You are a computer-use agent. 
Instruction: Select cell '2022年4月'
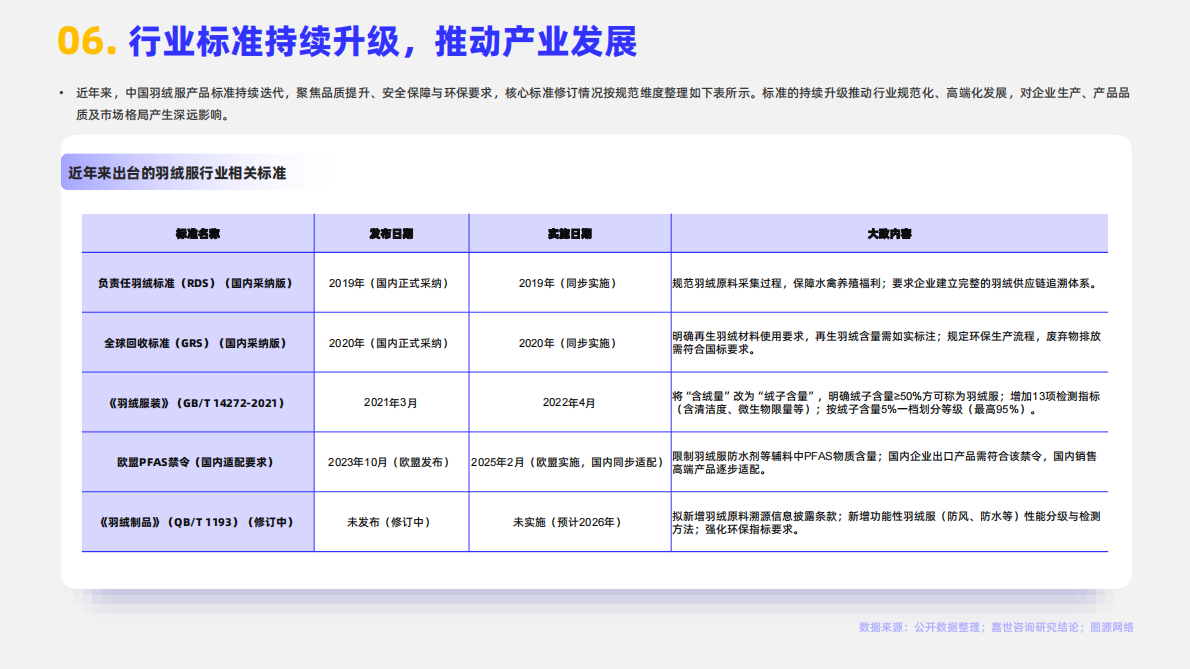570,403
